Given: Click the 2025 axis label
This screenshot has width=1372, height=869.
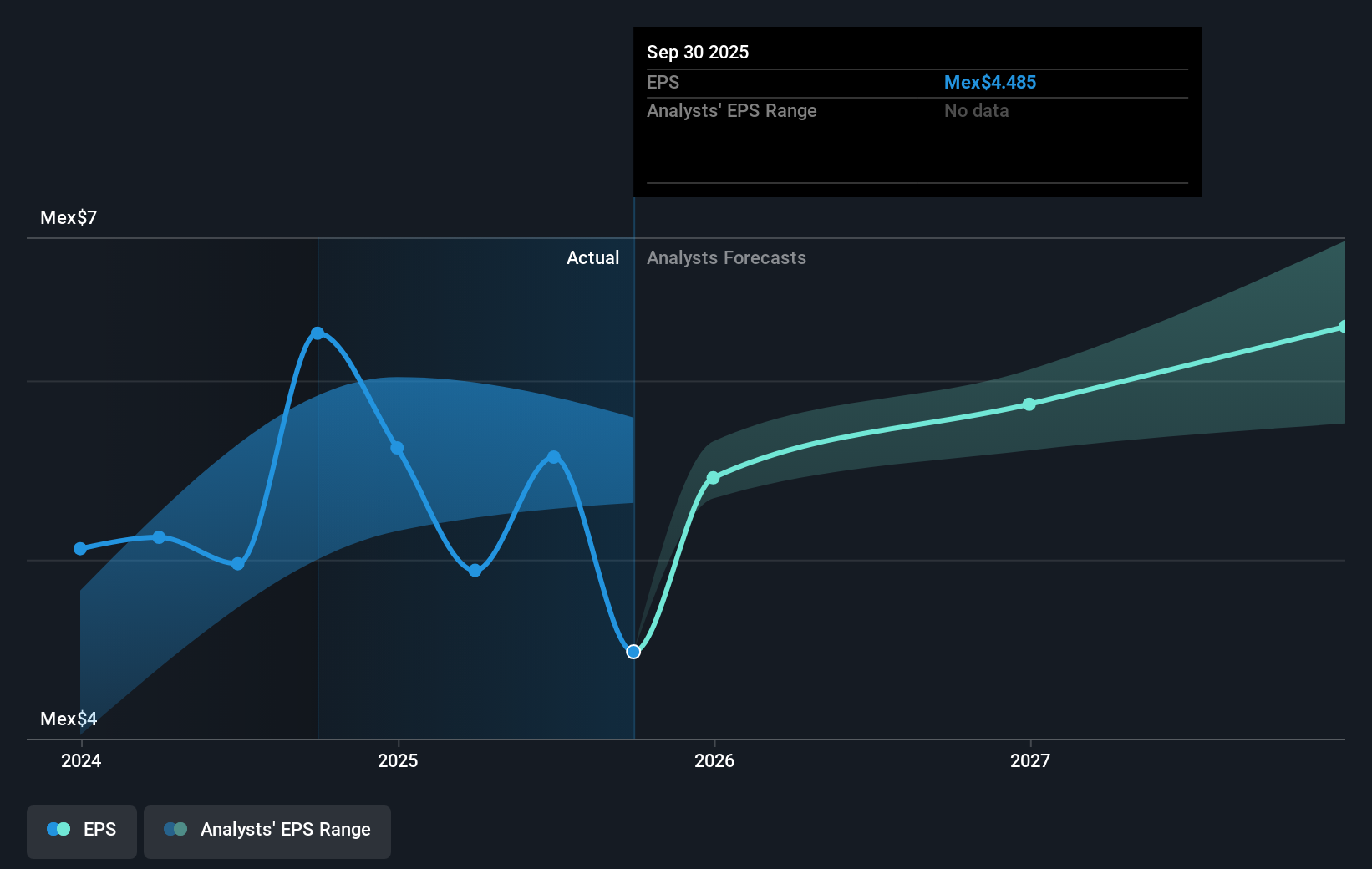Looking at the screenshot, I should [x=399, y=760].
